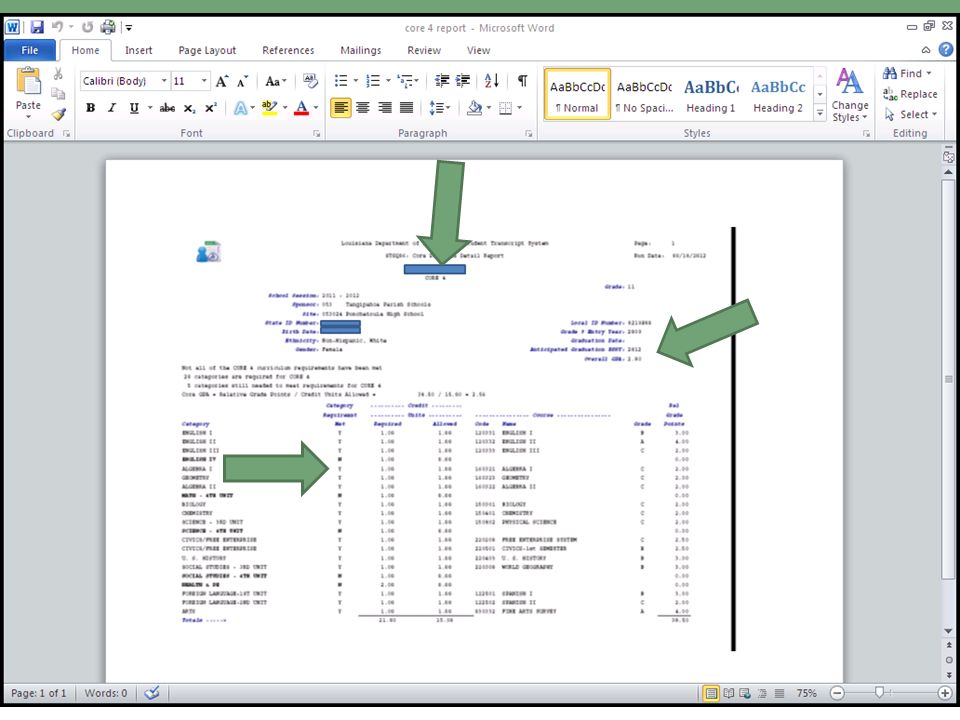Screen dimensions: 960x720
Task: Open the Numbering list dropdown arrow
Action: point(388,80)
